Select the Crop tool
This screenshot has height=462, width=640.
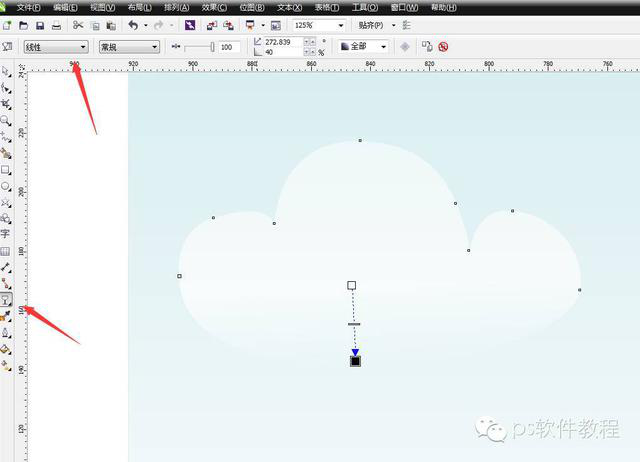point(6,104)
